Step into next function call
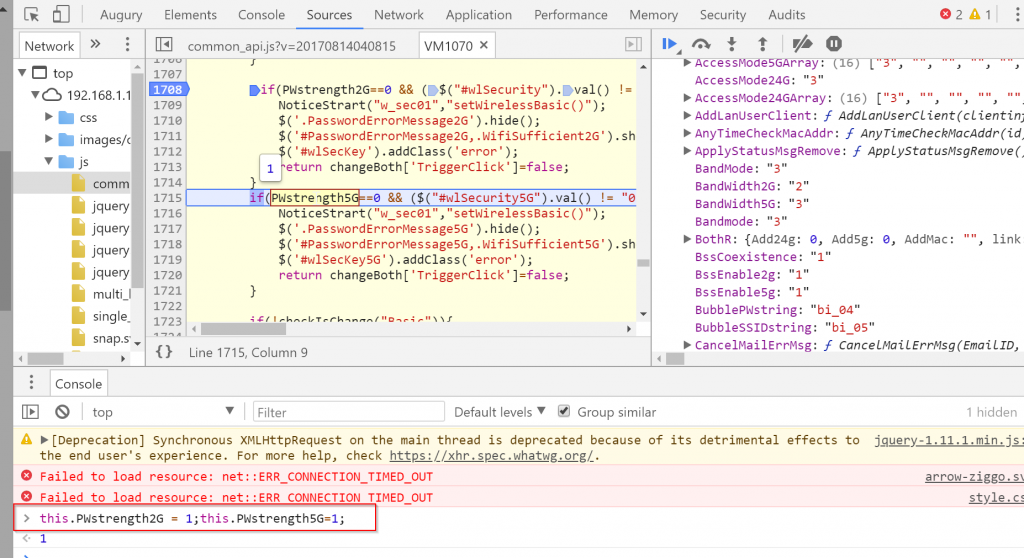This screenshot has width=1024, height=558. point(731,44)
